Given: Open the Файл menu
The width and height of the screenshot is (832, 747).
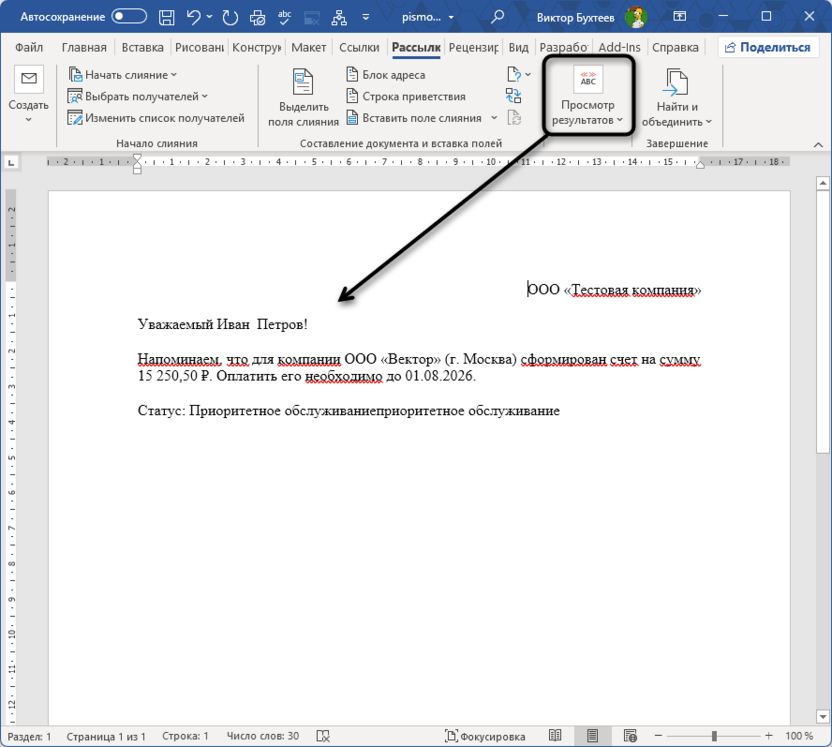Looking at the screenshot, I should (x=29, y=48).
